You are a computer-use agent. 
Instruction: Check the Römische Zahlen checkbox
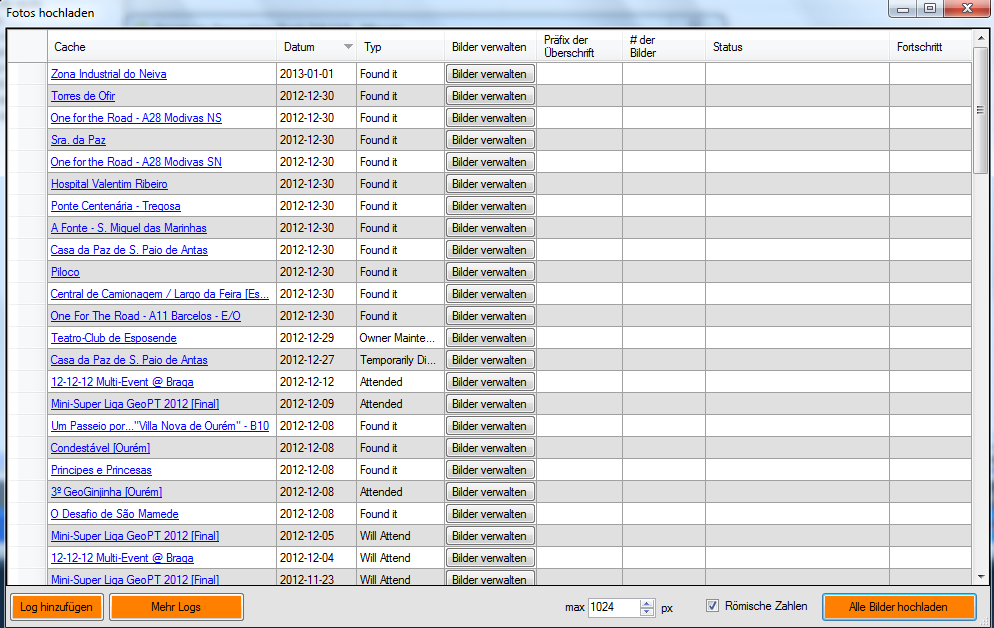(713, 606)
